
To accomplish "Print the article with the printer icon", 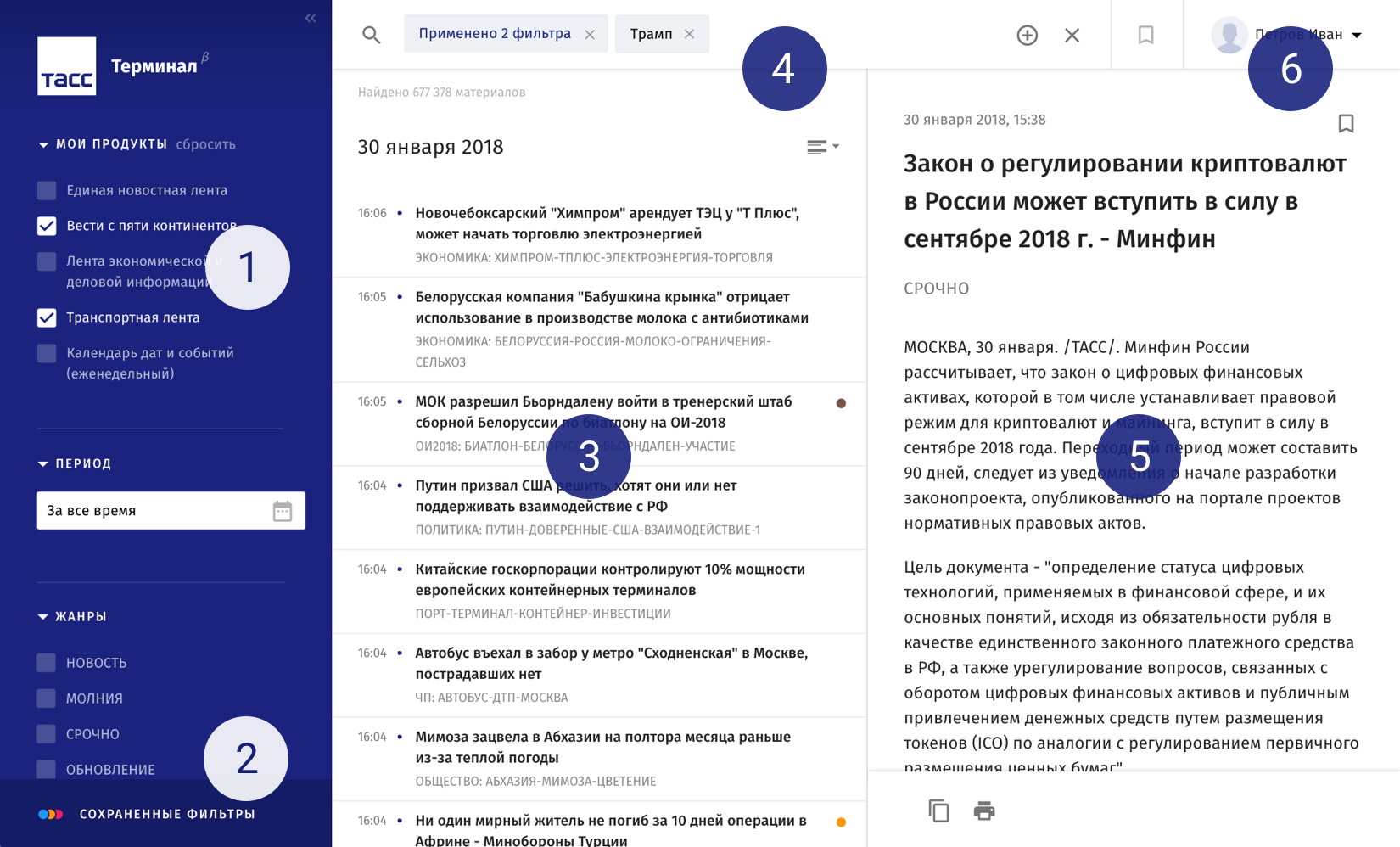I will click(x=984, y=811).
